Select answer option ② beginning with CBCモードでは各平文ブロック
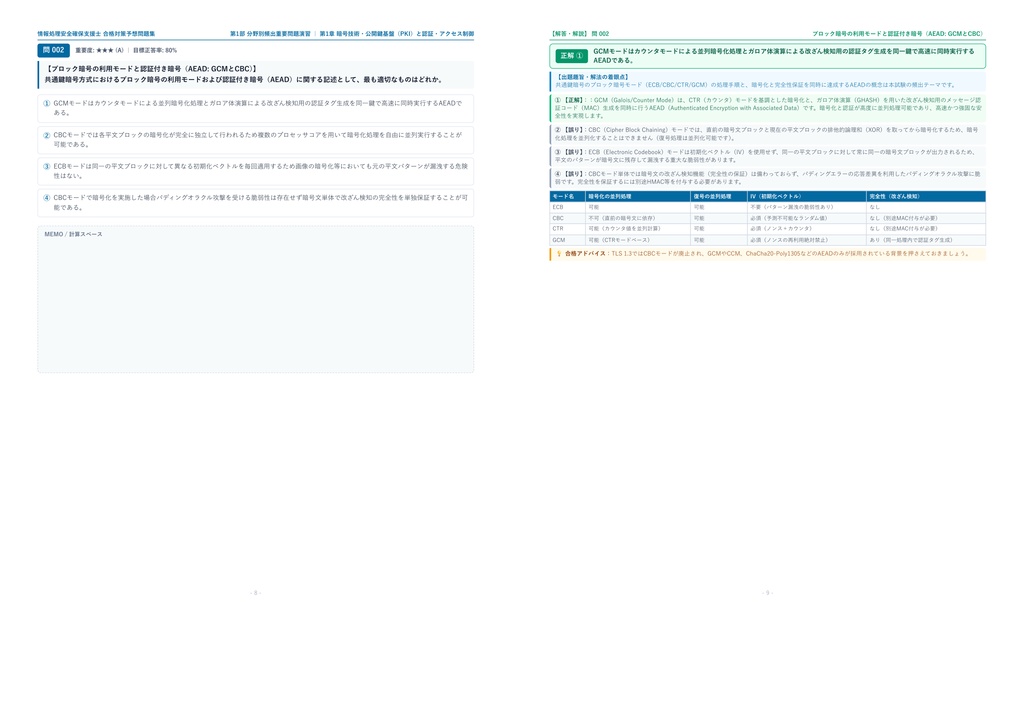Screen dimensions: 1024x724 click(256, 140)
